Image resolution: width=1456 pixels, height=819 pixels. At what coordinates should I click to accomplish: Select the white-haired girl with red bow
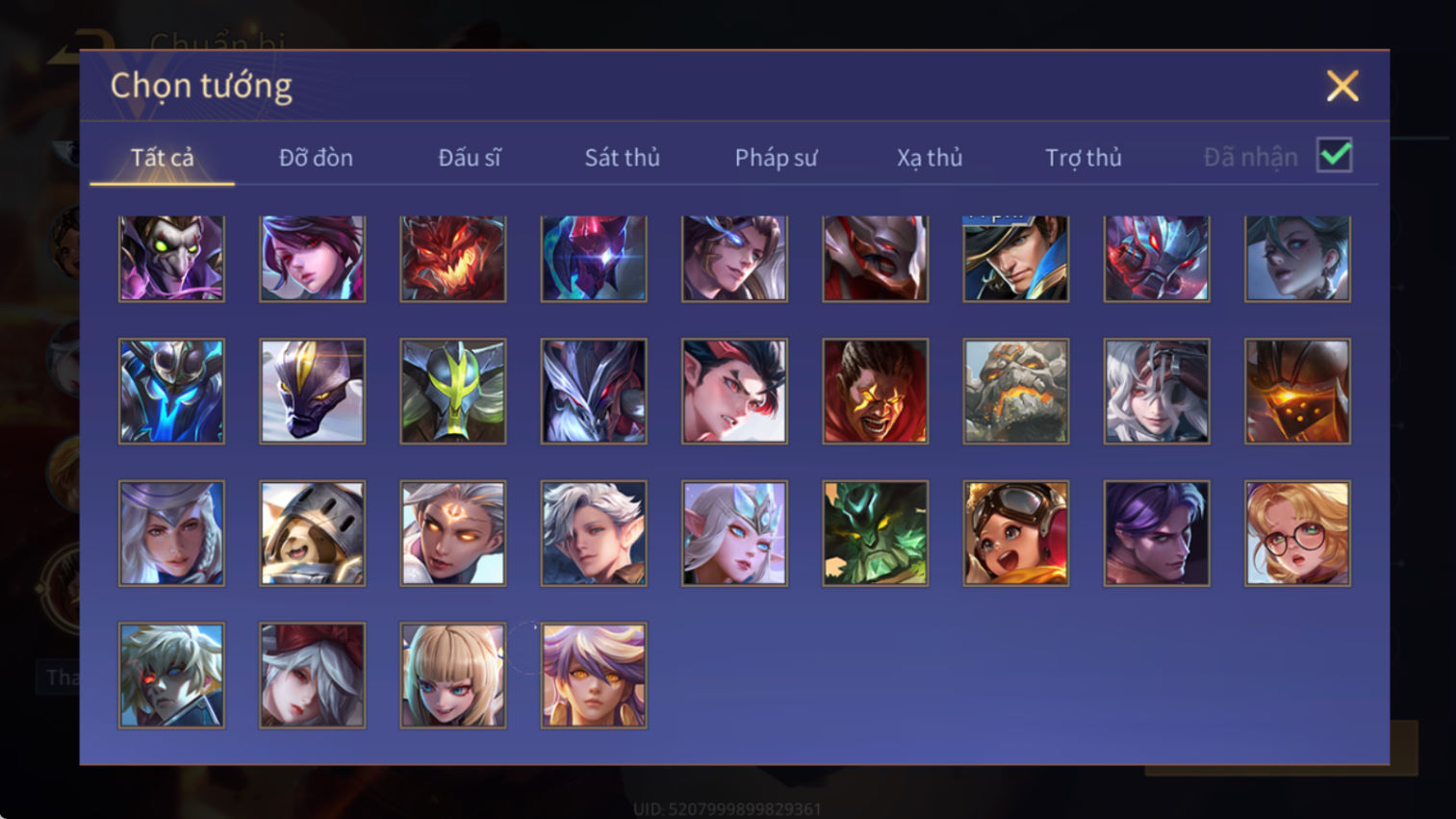pyautogui.click(x=313, y=676)
